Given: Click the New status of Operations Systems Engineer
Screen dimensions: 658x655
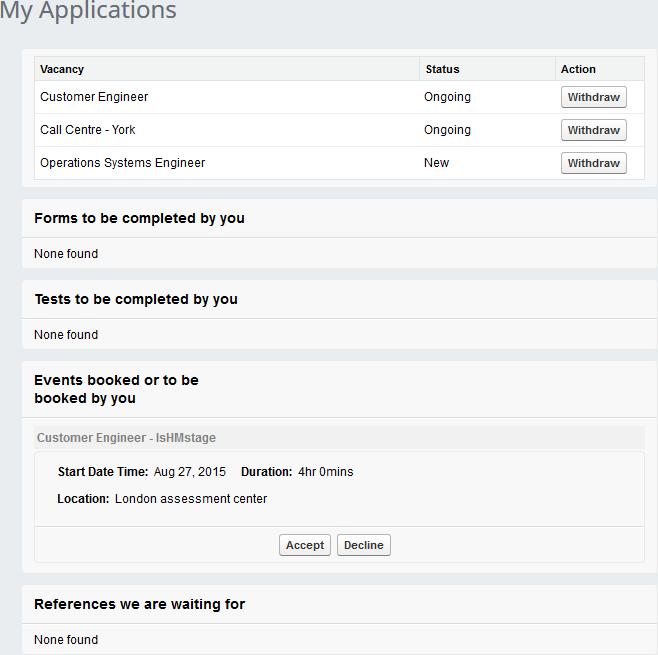Looking at the screenshot, I should click(x=437, y=163).
